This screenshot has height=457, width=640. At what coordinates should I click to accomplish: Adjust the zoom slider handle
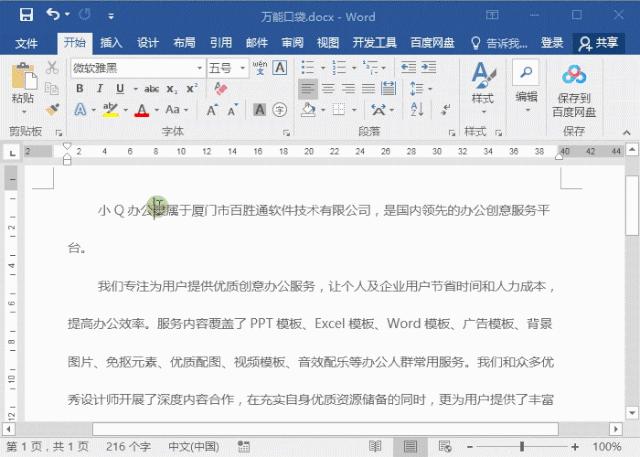click(x=522, y=446)
